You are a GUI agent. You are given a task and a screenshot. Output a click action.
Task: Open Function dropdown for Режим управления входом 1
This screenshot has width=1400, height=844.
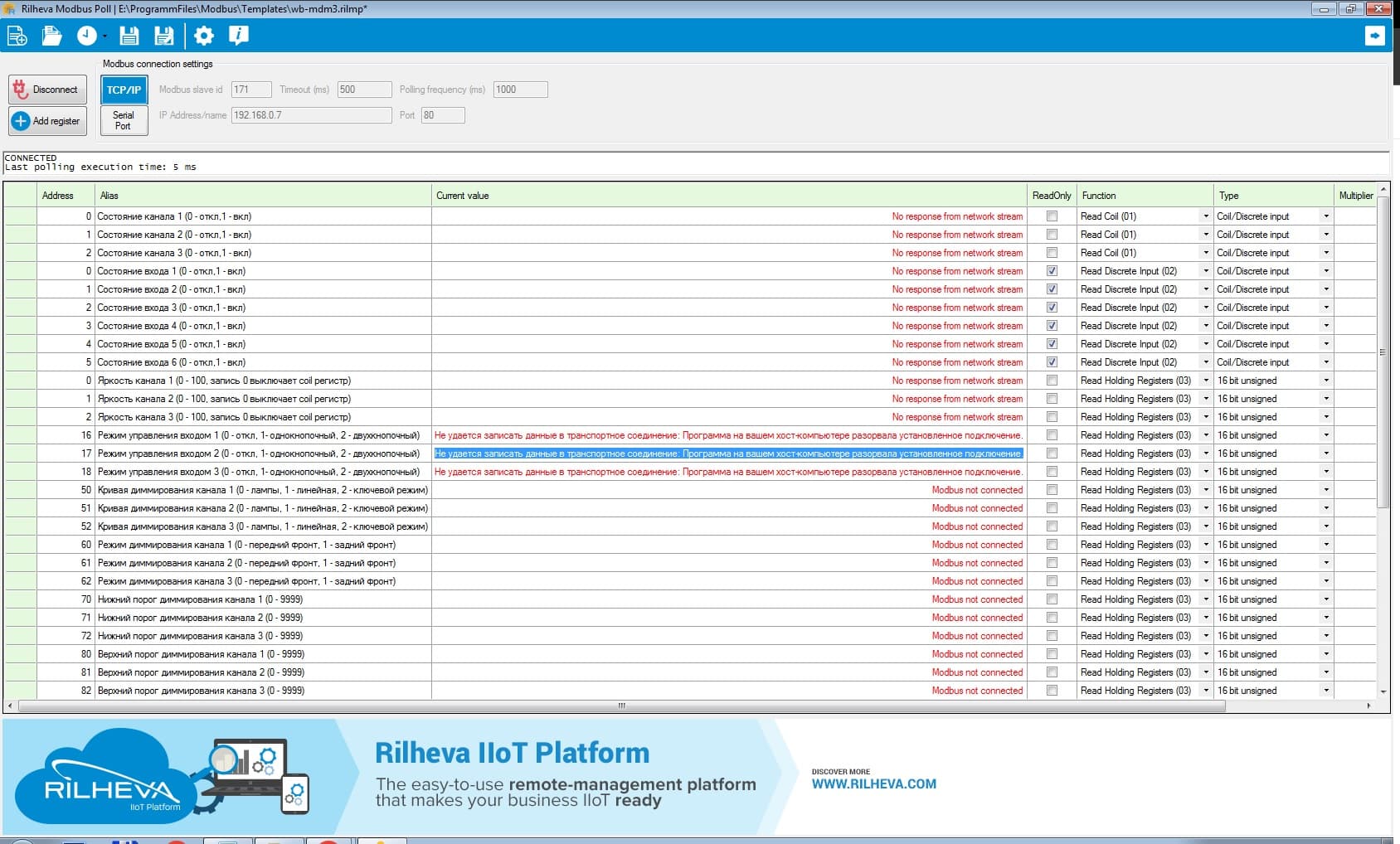point(1206,435)
